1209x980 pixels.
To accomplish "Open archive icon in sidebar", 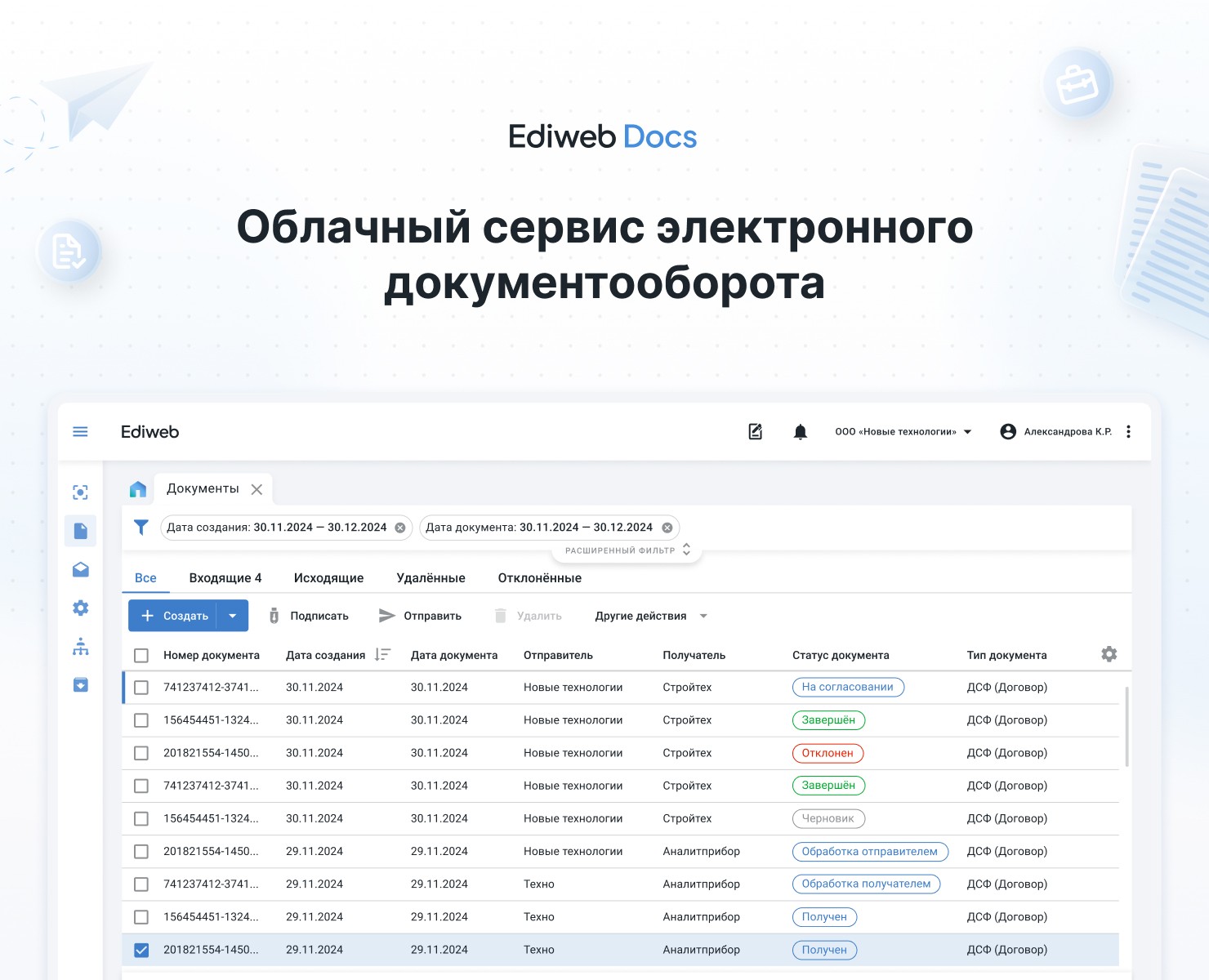I will click(80, 684).
